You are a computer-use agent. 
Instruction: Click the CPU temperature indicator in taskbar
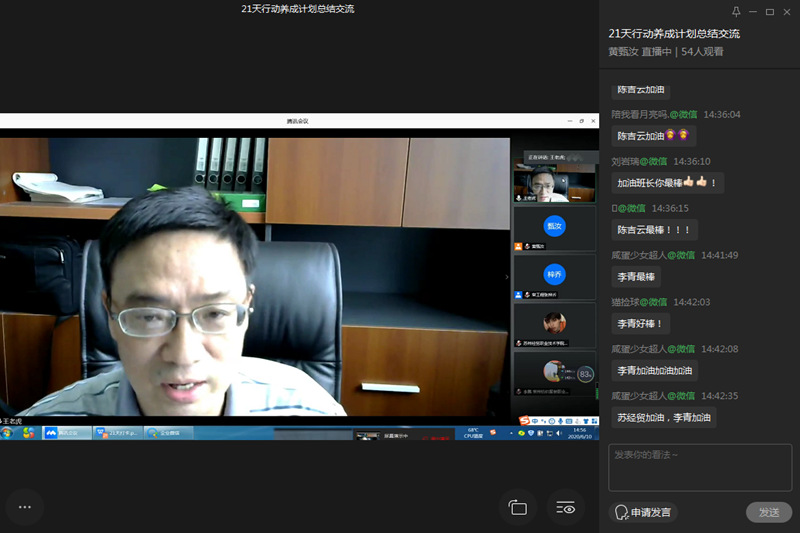point(473,433)
